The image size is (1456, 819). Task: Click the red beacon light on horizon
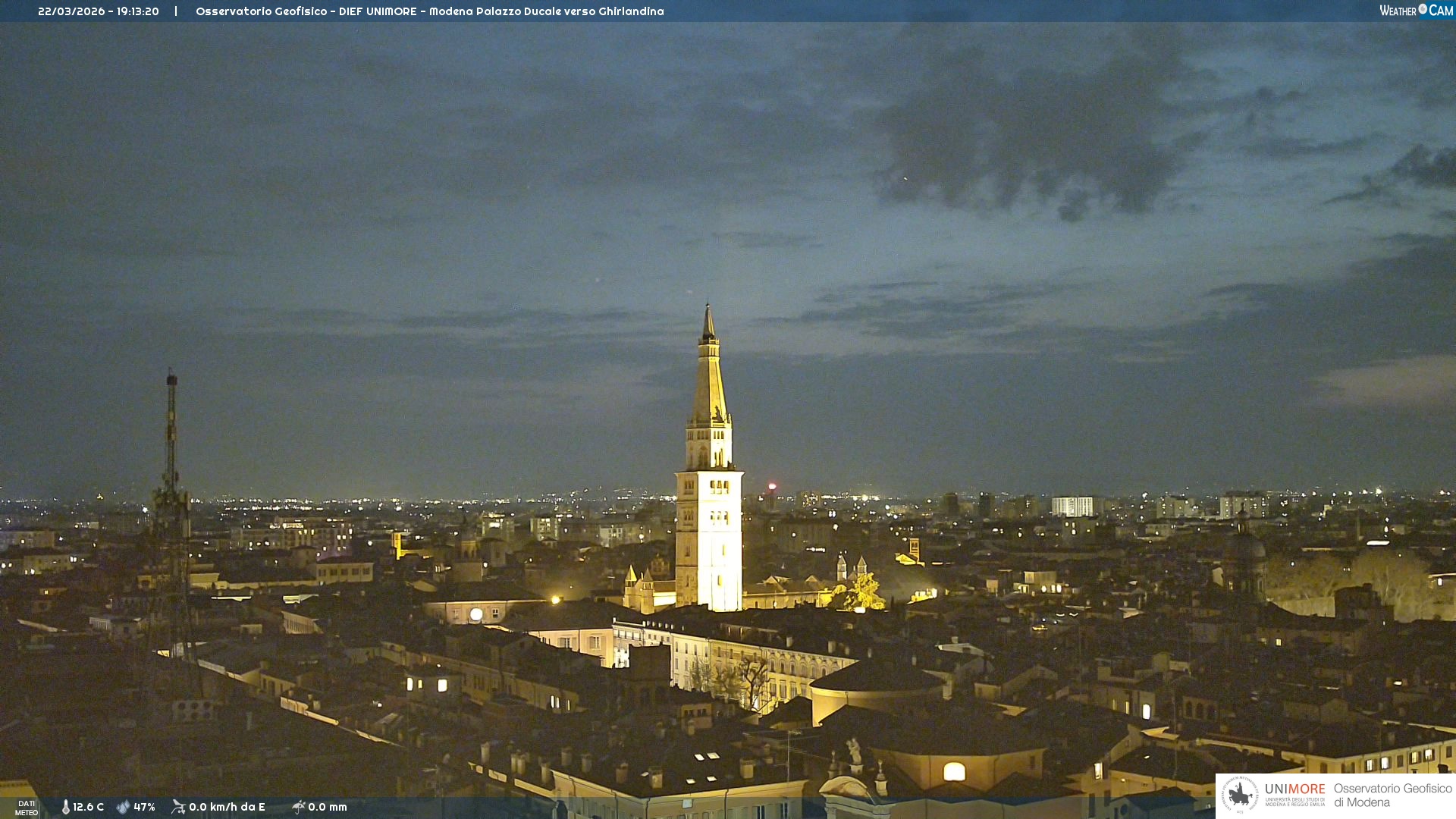772,486
